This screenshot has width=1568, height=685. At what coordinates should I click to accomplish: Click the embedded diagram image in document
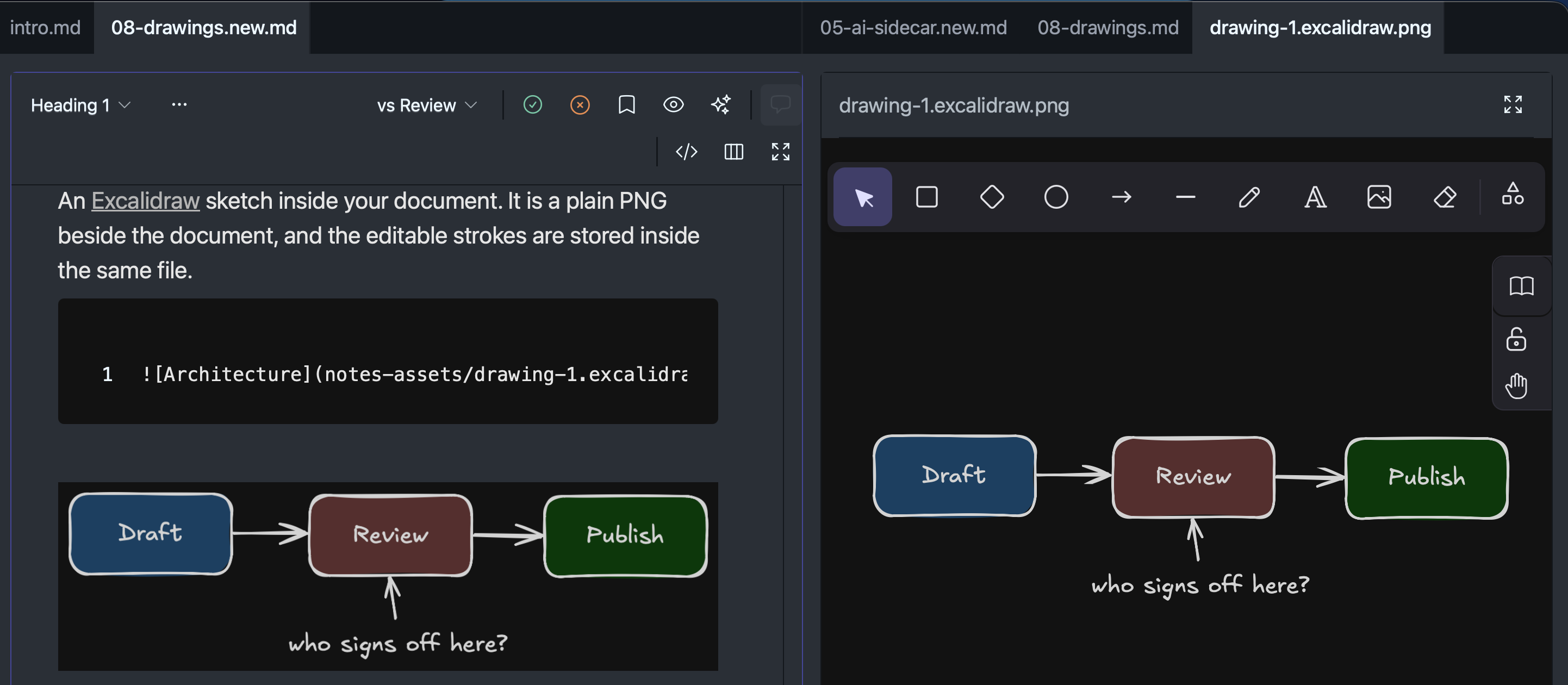click(388, 577)
